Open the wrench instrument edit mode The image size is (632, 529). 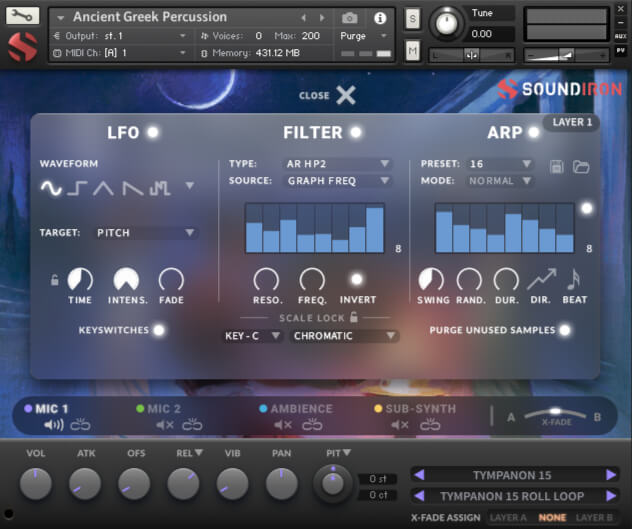23,16
